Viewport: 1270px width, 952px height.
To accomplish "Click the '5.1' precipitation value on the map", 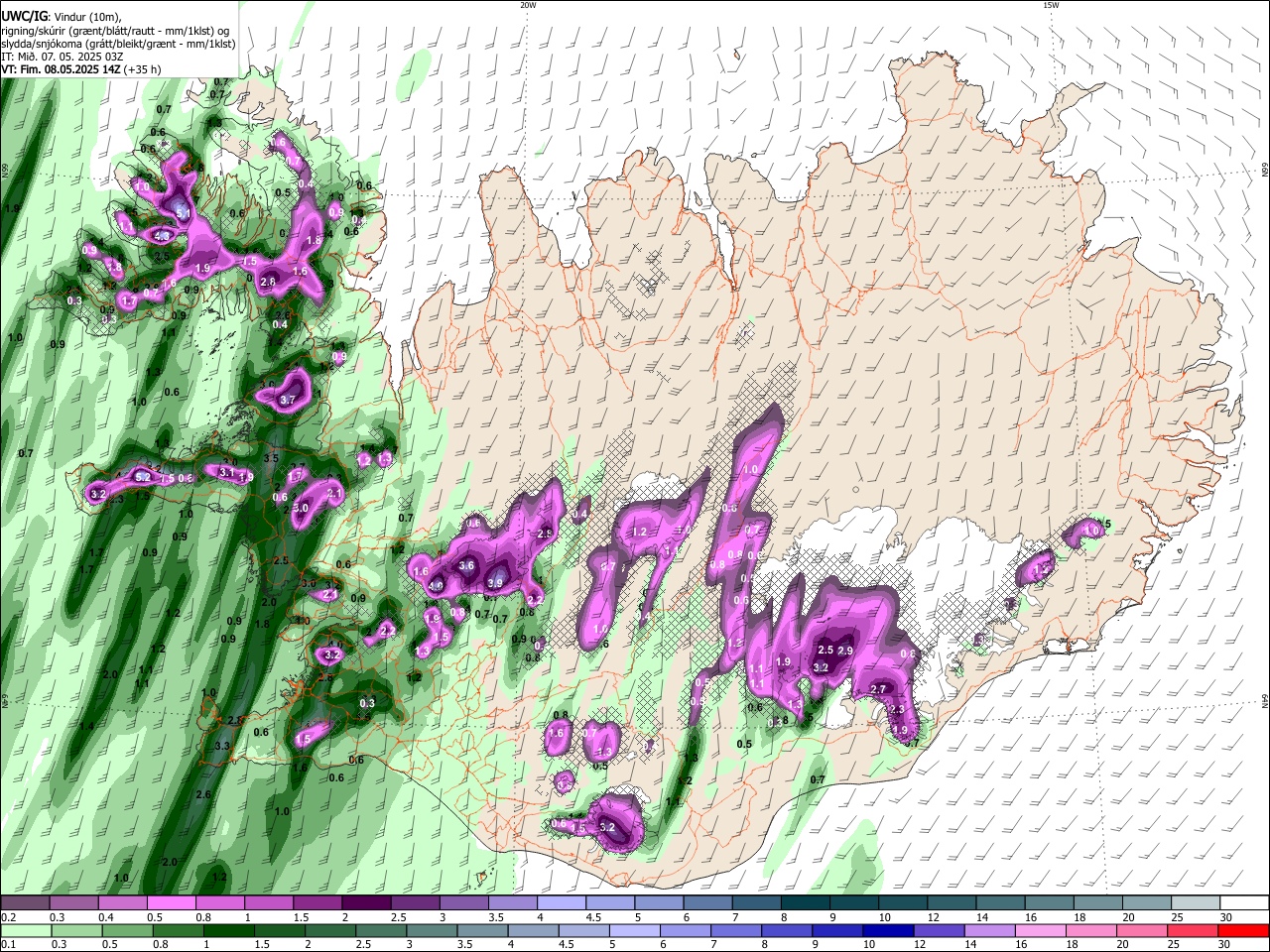I will tap(183, 212).
